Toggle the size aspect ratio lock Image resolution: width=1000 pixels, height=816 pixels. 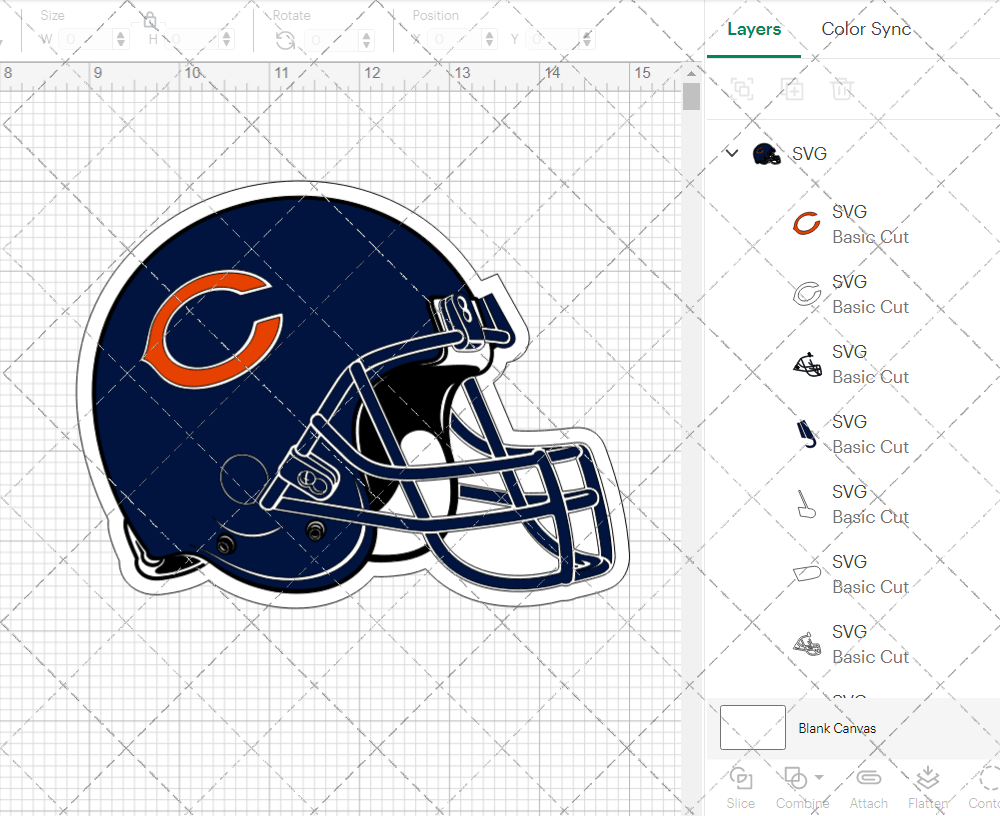tap(149, 20)
